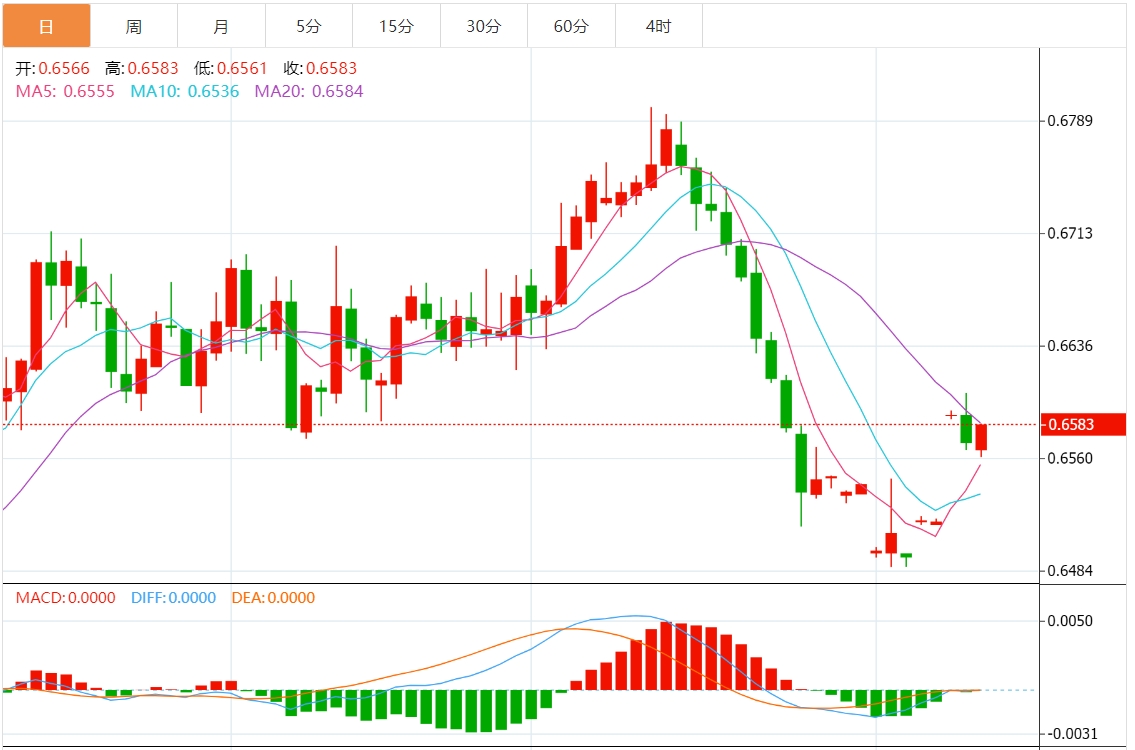Viewport: 1135px width, 750px height.
Task: Open the 4时 timeframe tab
Action: click(659, 26)
